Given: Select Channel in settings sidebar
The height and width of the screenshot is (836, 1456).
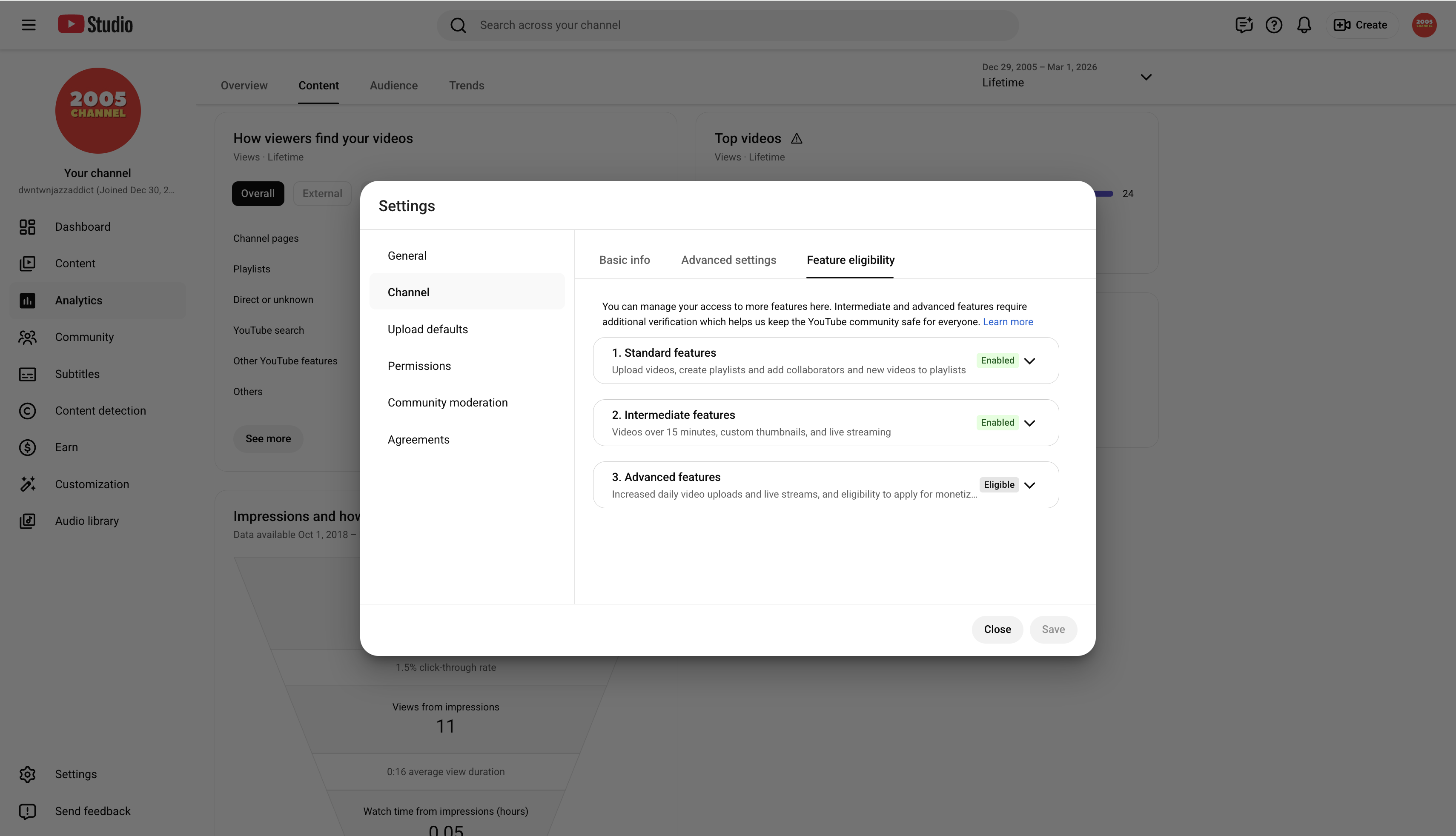Looking at the screenshot, I should tap(467, 292).
